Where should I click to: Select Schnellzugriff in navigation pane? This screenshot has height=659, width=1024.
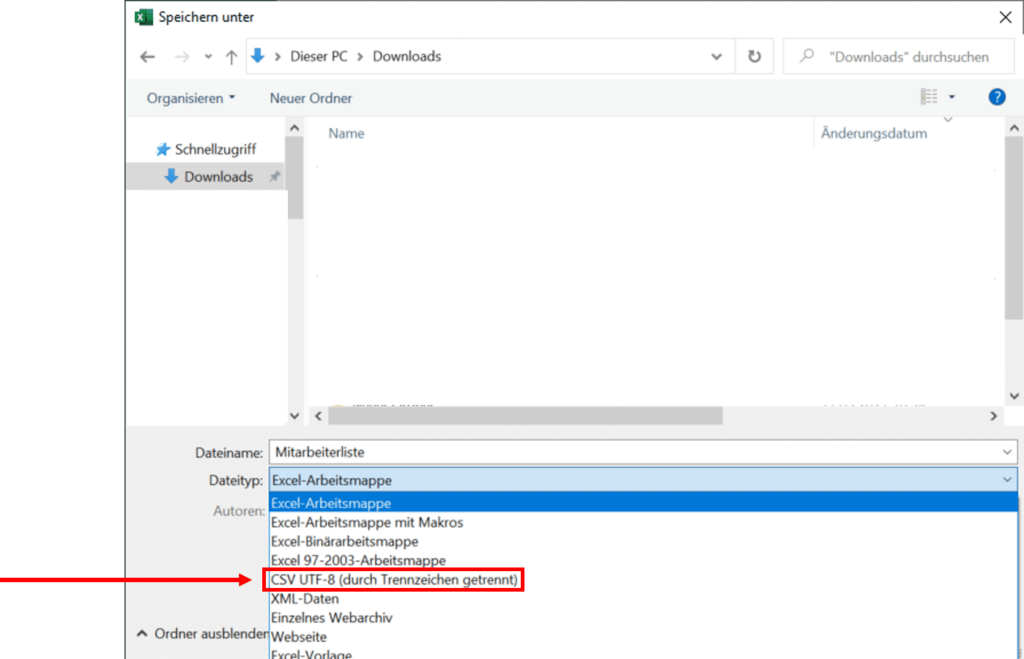[214, 150]
